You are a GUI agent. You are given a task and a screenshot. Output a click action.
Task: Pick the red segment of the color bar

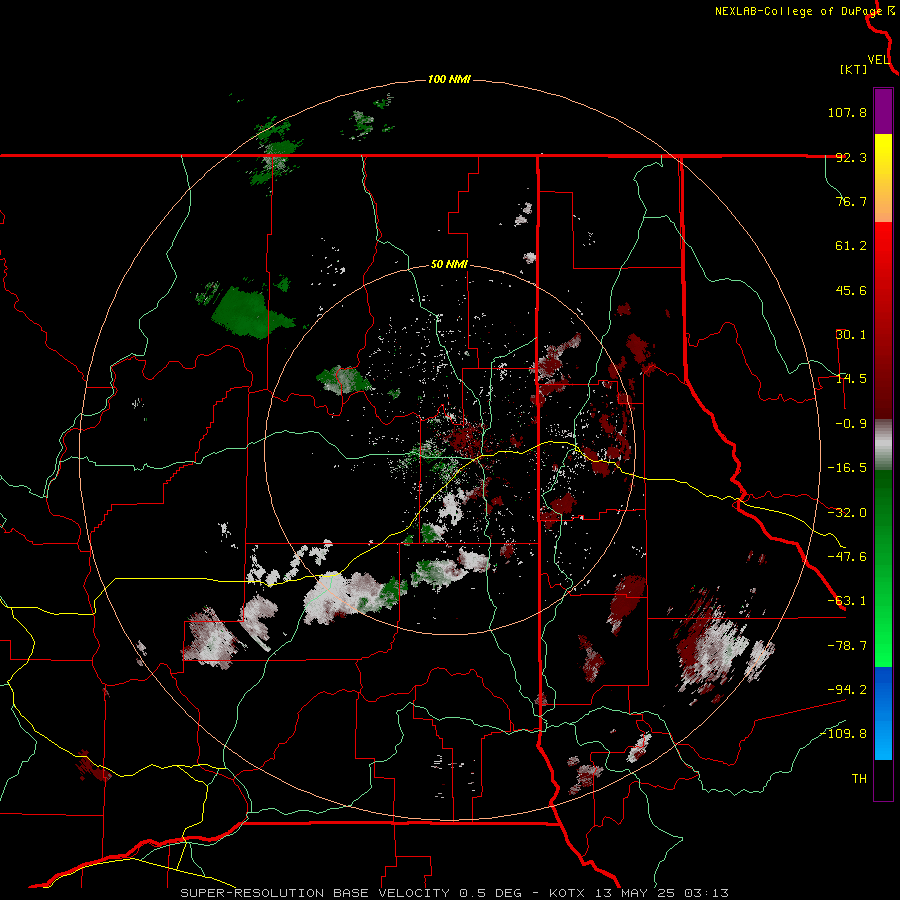point(883,320)
